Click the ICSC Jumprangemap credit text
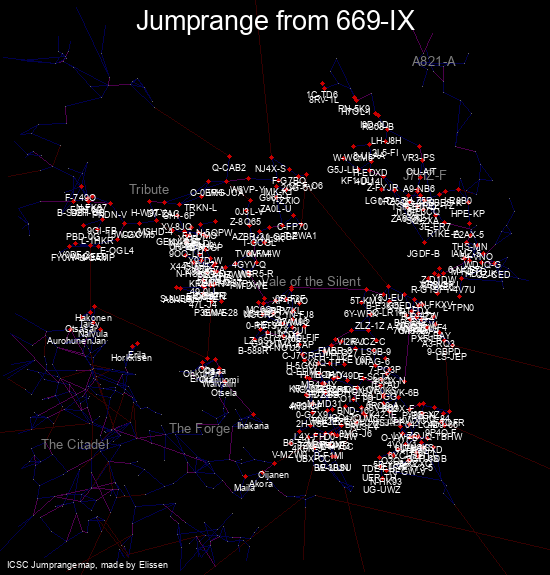 pos(88,565)
